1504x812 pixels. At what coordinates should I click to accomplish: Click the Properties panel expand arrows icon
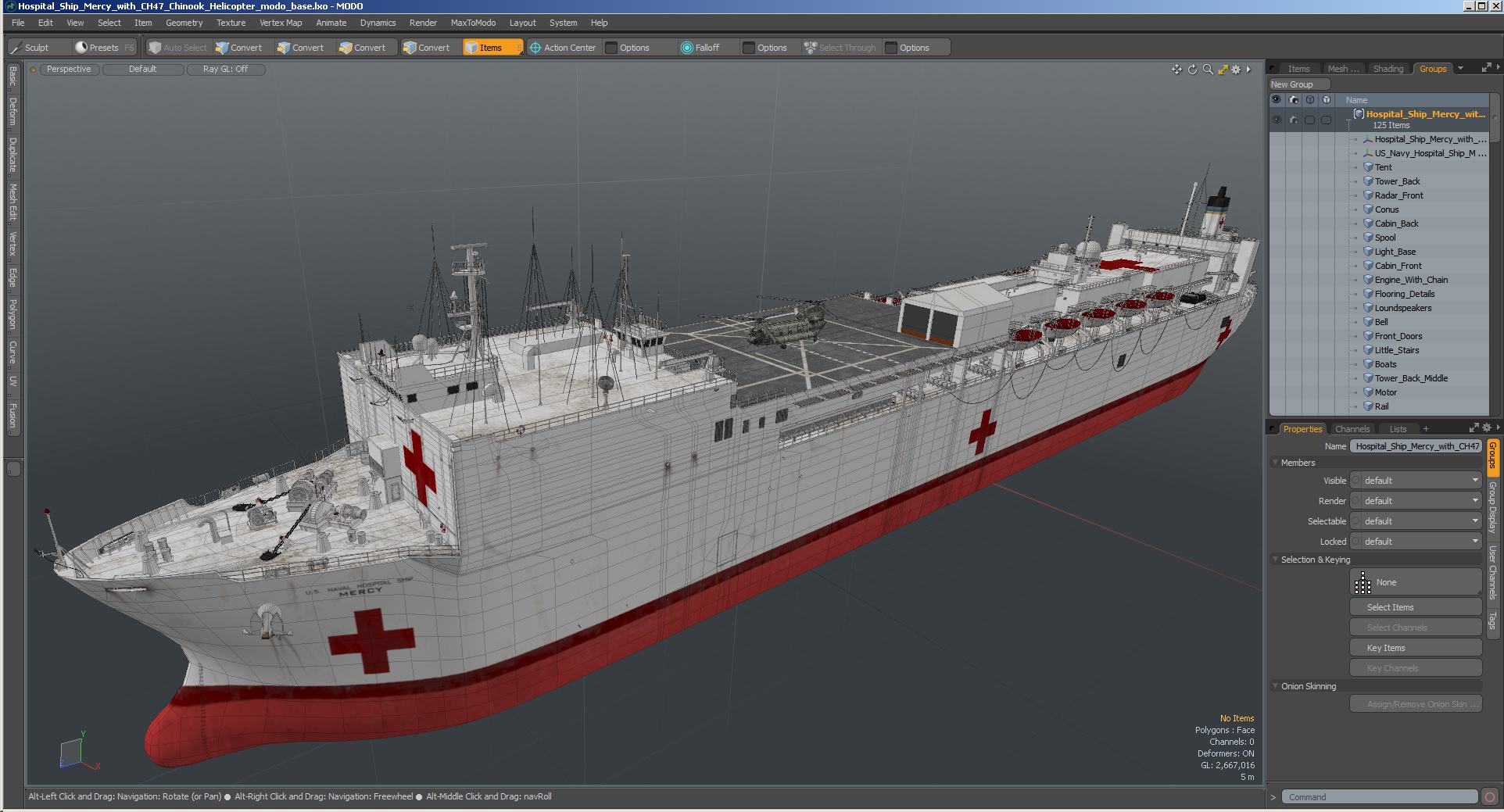click(1474, 428)
